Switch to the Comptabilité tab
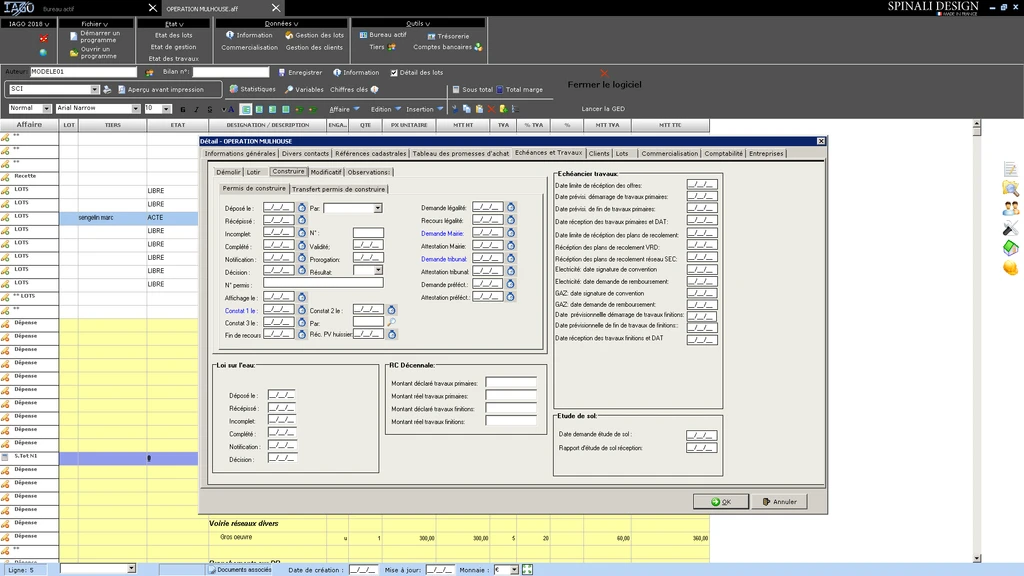This screenshot has height=576, width=1024. pos(722,153)
